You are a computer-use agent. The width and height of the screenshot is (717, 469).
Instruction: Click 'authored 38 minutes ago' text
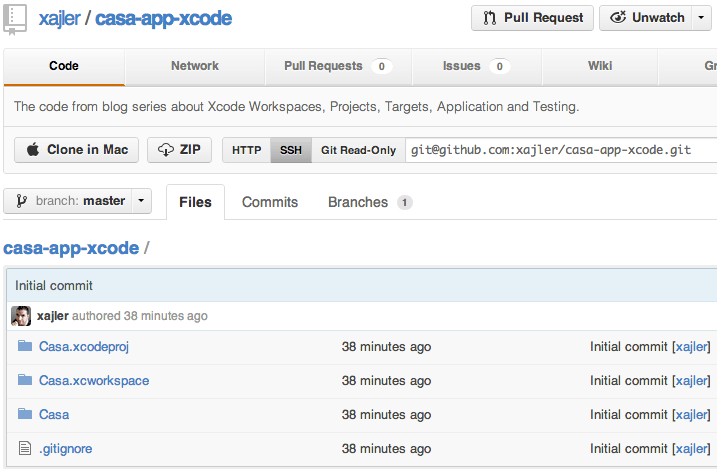(140, 316)
